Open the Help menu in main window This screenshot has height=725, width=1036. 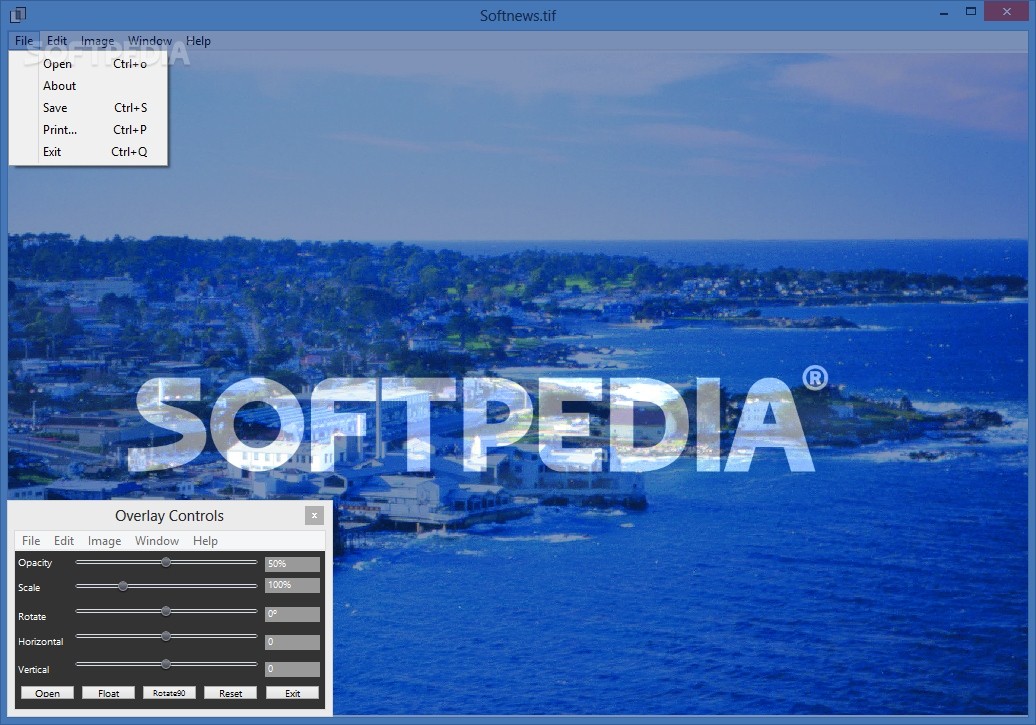click(x=198, y=41)
